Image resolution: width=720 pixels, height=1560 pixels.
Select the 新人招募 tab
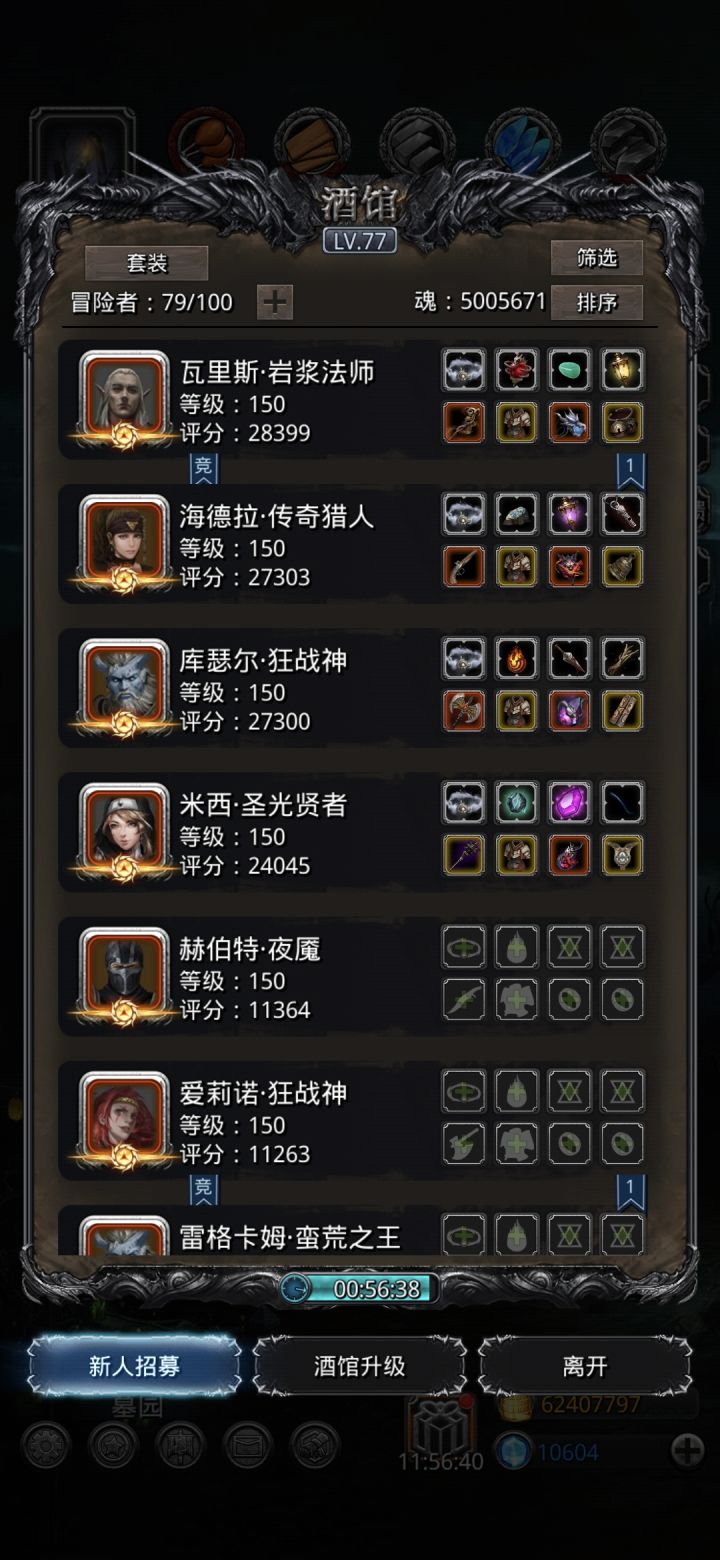pyautogui.click(x=134, y=1366)
